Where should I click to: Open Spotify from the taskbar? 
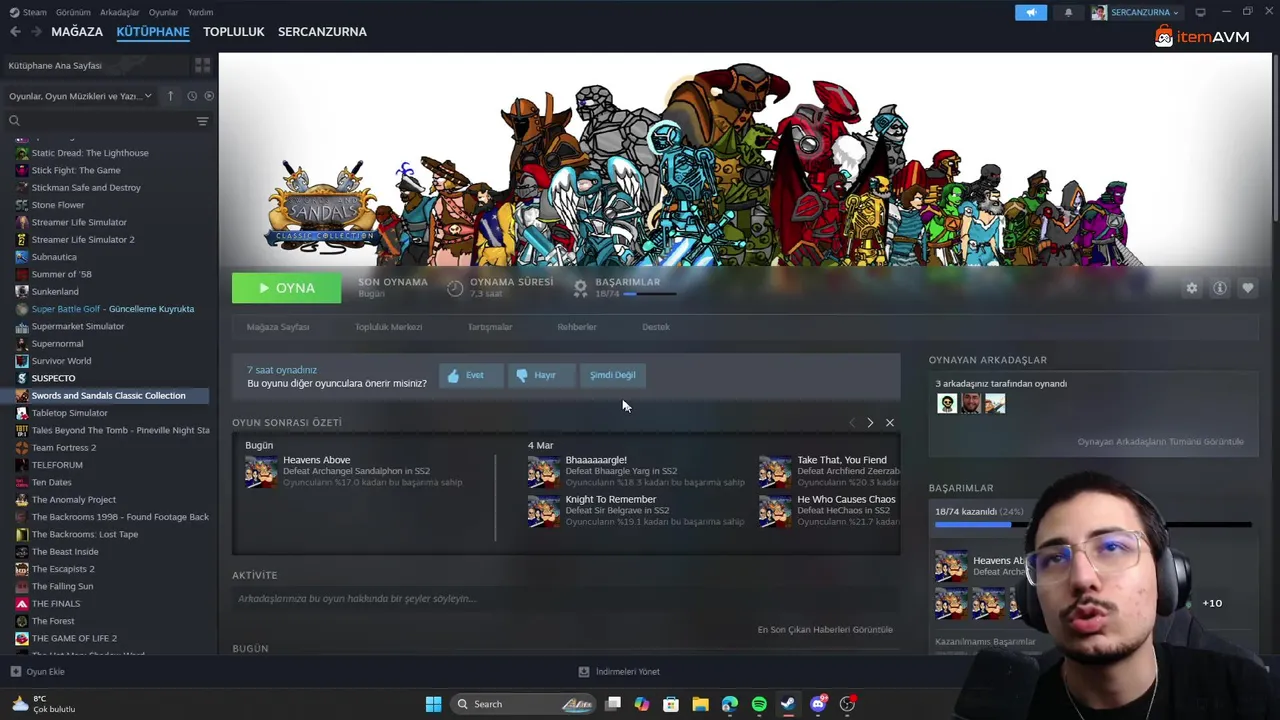(759, 704)
